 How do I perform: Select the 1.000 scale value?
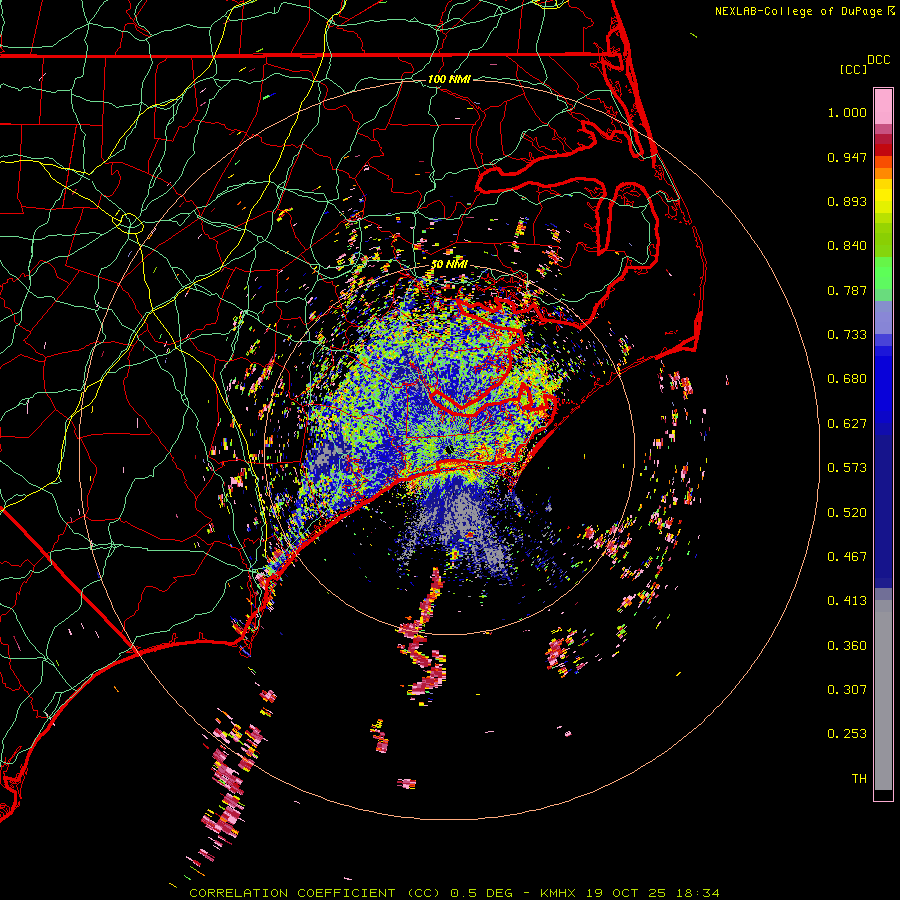(x=847, y=112)
